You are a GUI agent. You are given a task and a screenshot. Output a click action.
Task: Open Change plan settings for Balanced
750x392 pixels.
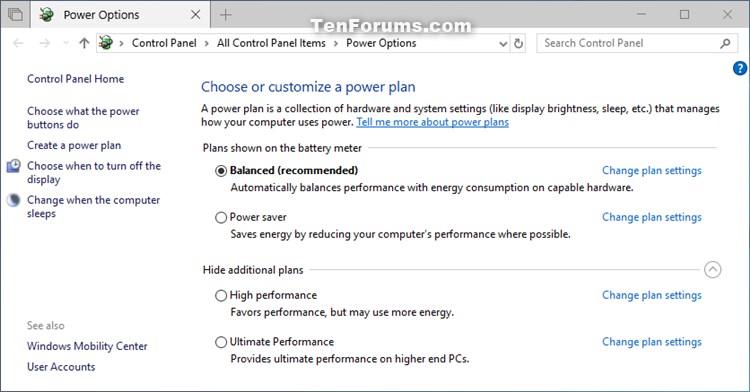pyautogui.click(x=651, y=171)
